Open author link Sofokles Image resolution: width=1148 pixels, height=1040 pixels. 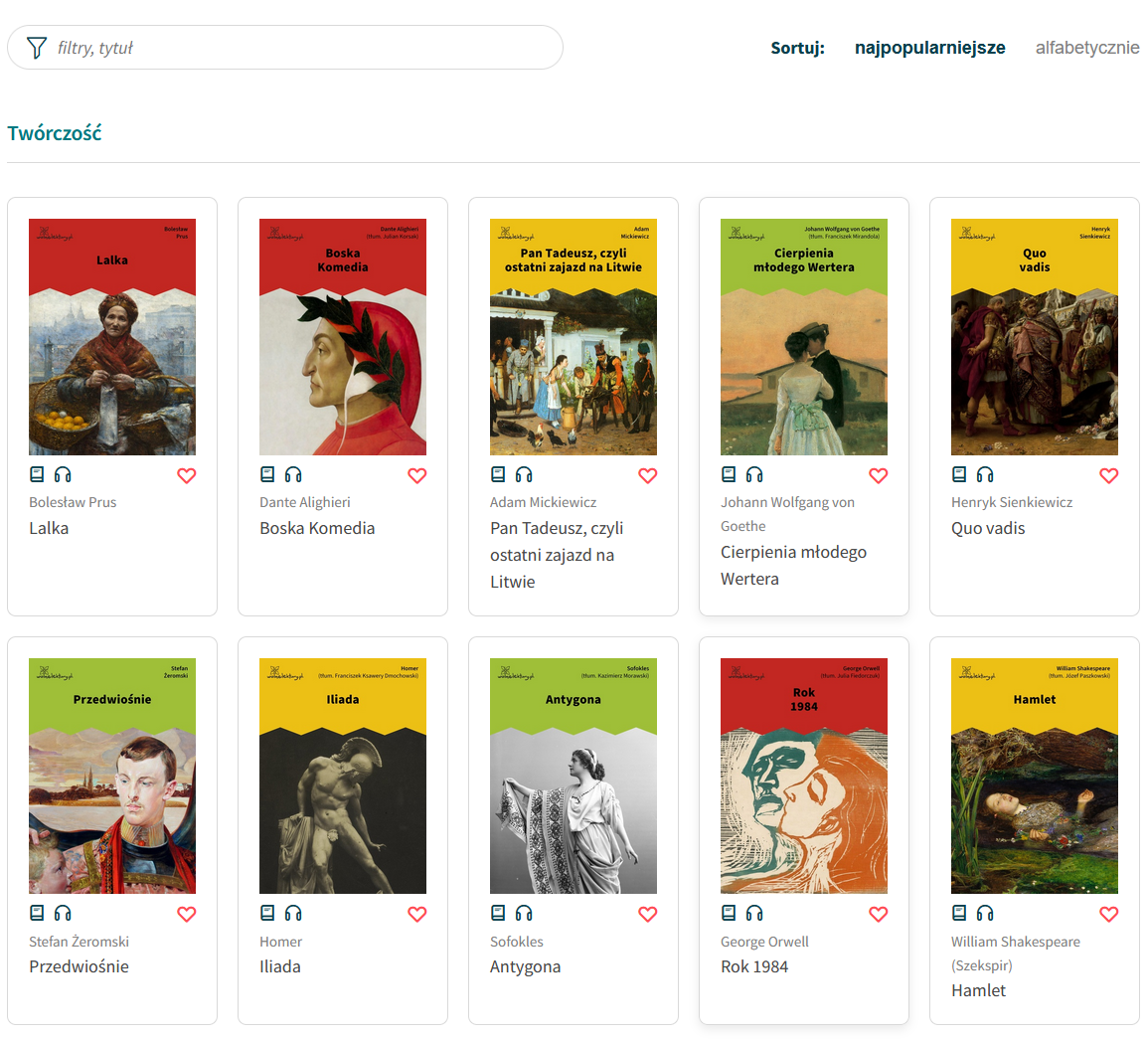pos(517,942)
